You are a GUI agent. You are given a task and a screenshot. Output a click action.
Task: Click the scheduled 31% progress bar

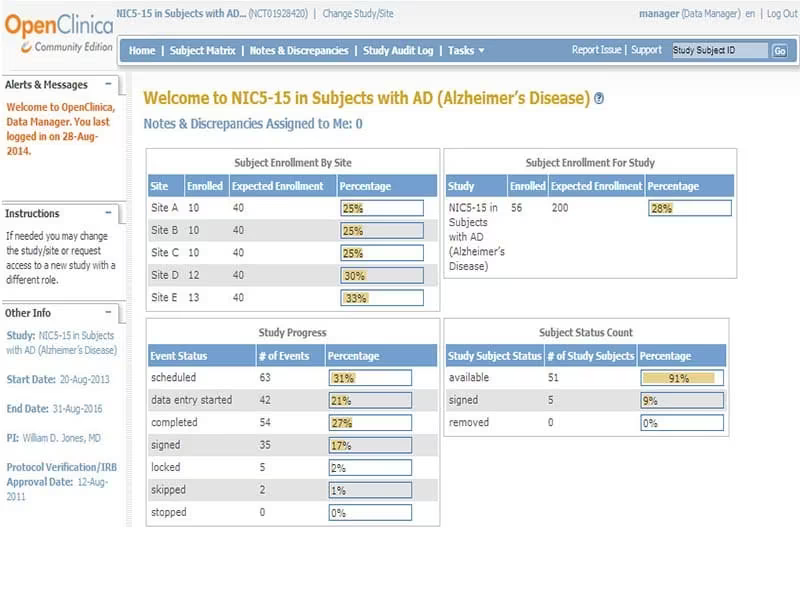pos(370,378)
